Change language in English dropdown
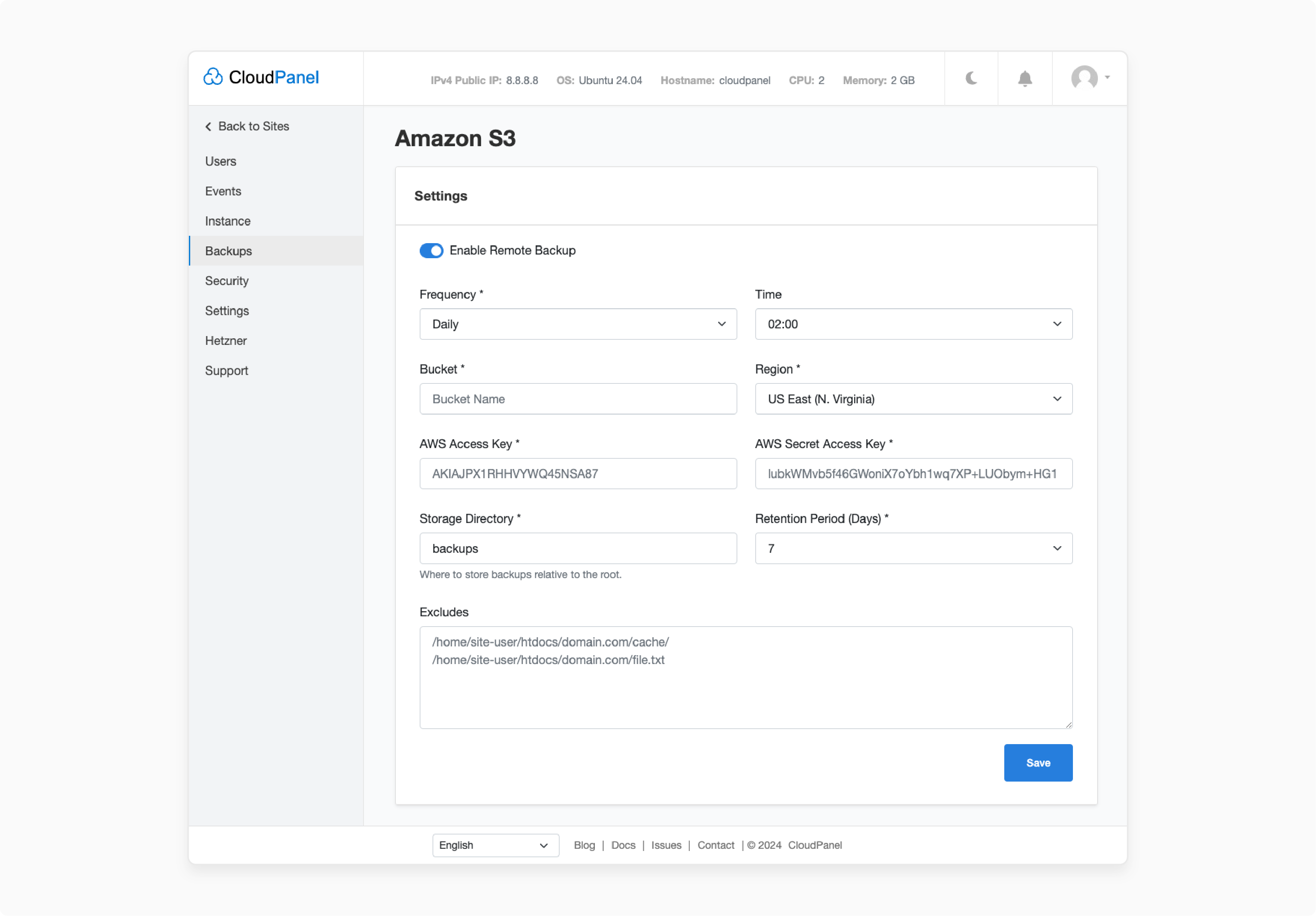The width and height of the screenshot is (1316, 916). pos(495,845)
